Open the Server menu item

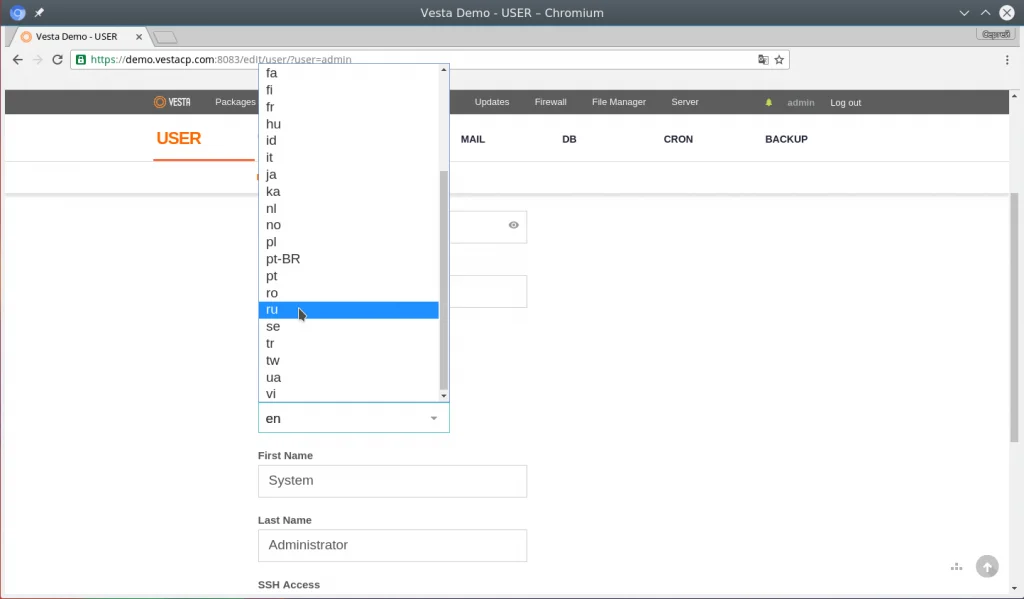tap(685, 102)
